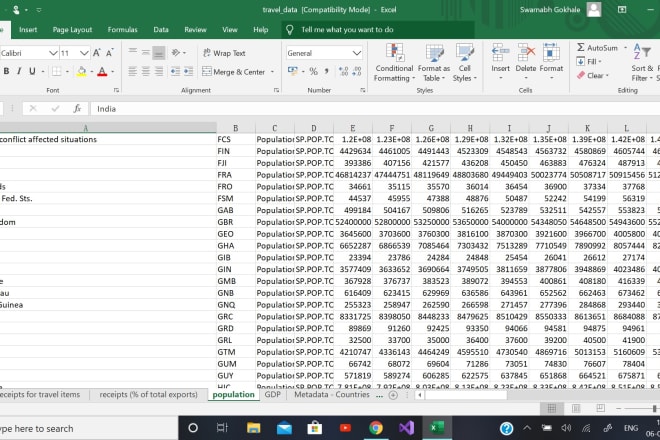Image resolution: width=660 pixels, height=440 pixels.
Task: Select column E header
Action: click(x=353, y=128)
